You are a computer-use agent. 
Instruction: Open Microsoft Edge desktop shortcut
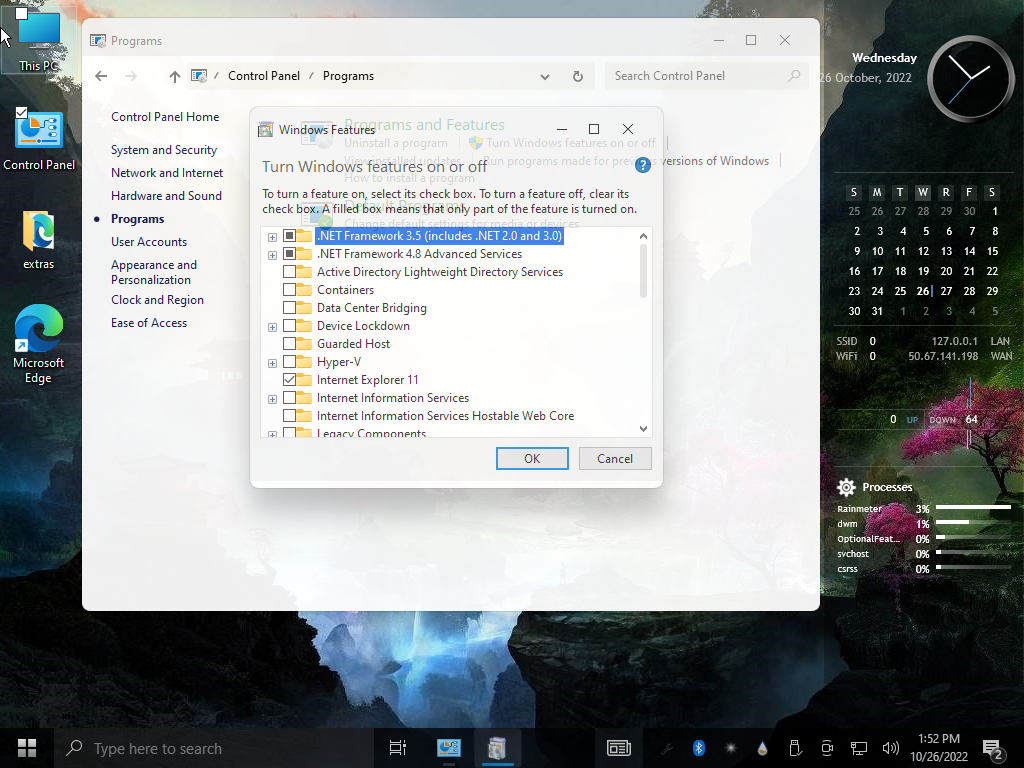click(39, 343)
